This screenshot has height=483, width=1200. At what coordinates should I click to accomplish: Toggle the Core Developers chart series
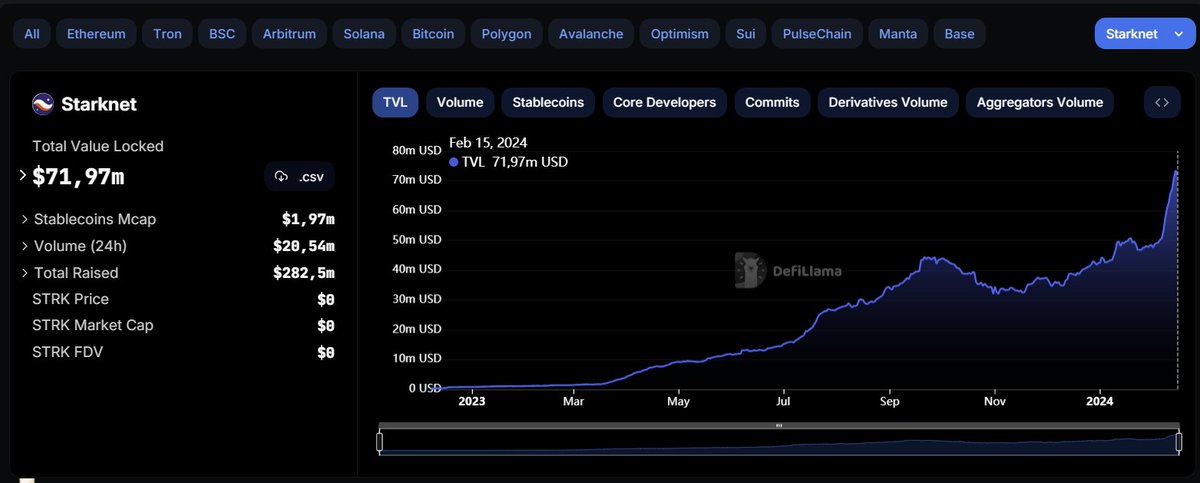point(665,102)
